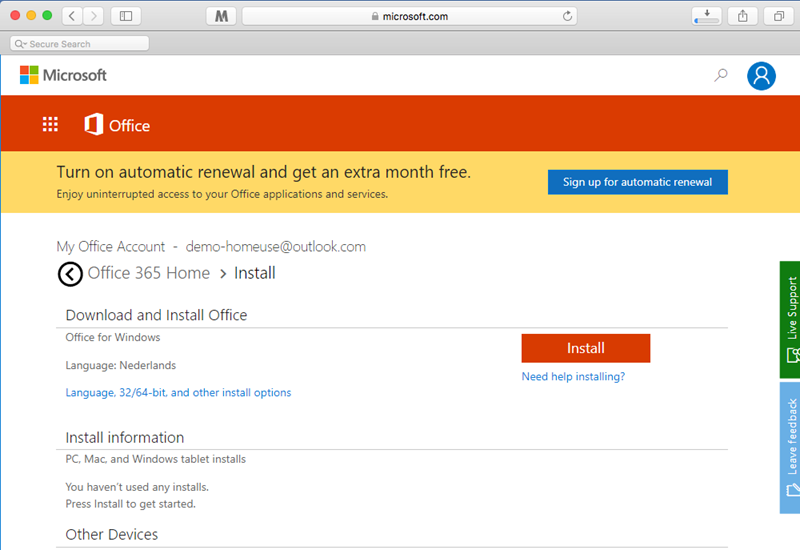Open Need help installing link
Image resolution: width=800 pixels, height=550 pixels.
coord(573,377)
